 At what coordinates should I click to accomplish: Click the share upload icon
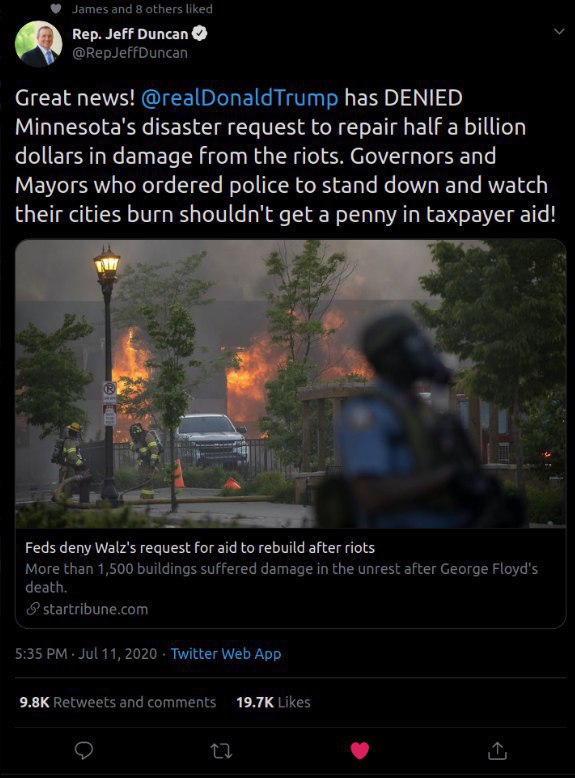point(497,750)
